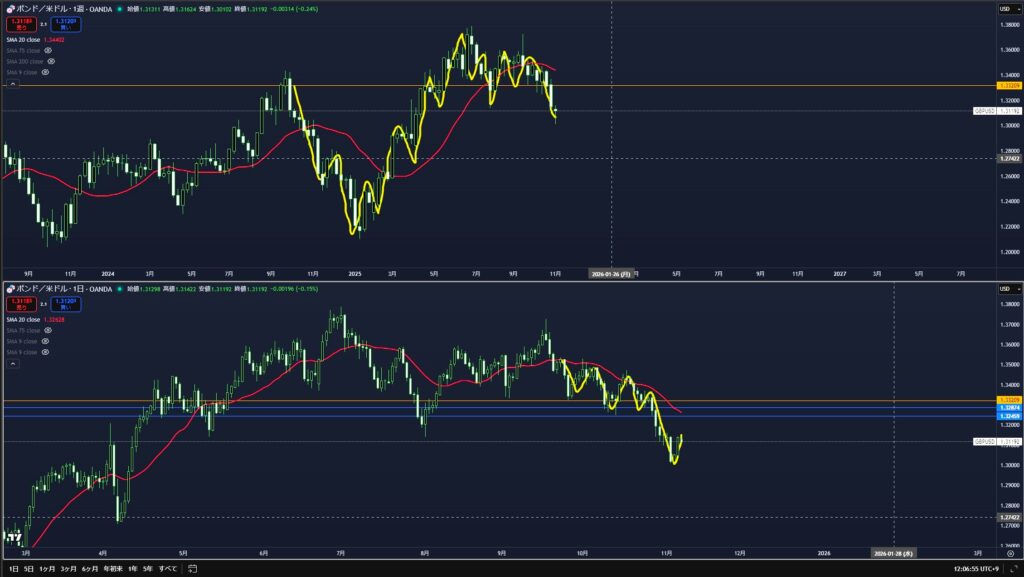Select 6ヶ月 time range
The height and width of the screenshot is (577, 1024).
(90, 568)
